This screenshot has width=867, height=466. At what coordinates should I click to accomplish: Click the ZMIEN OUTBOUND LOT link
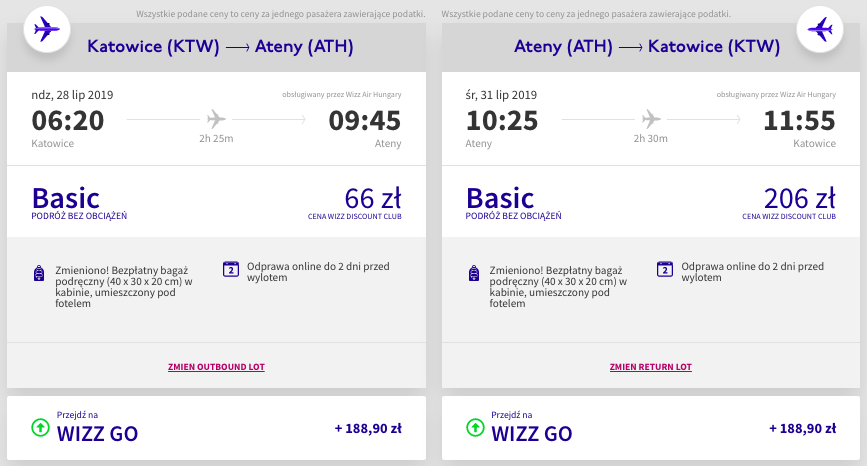coord(216,367)
